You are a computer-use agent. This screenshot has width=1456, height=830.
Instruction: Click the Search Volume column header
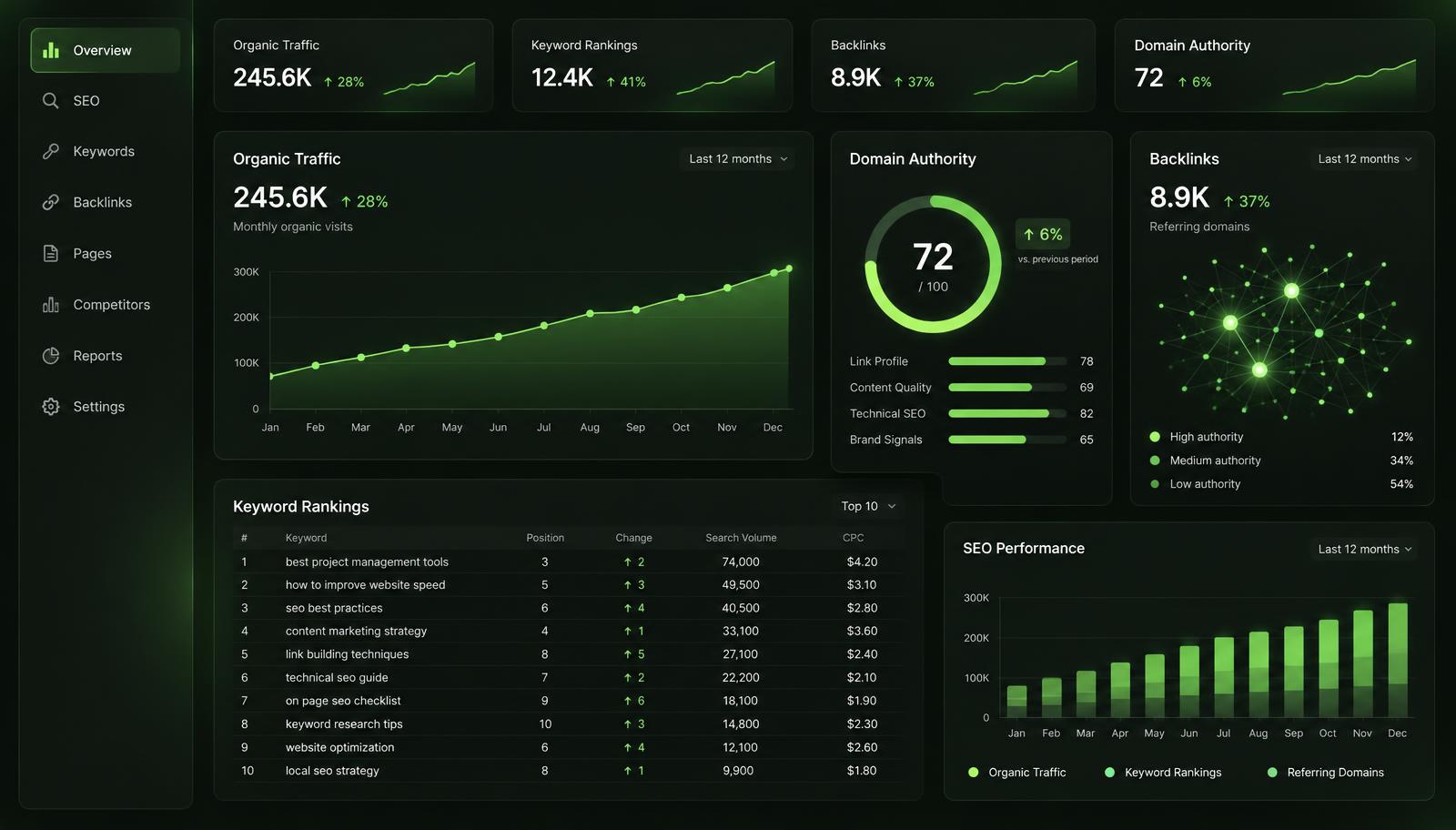coord(741,538)
